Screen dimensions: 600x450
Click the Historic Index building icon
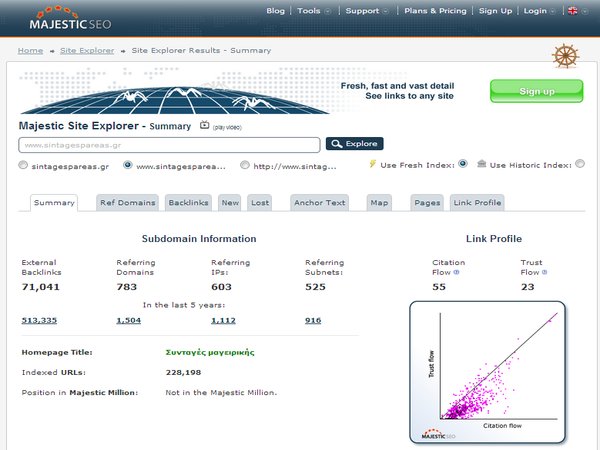[x=482, y=164]
